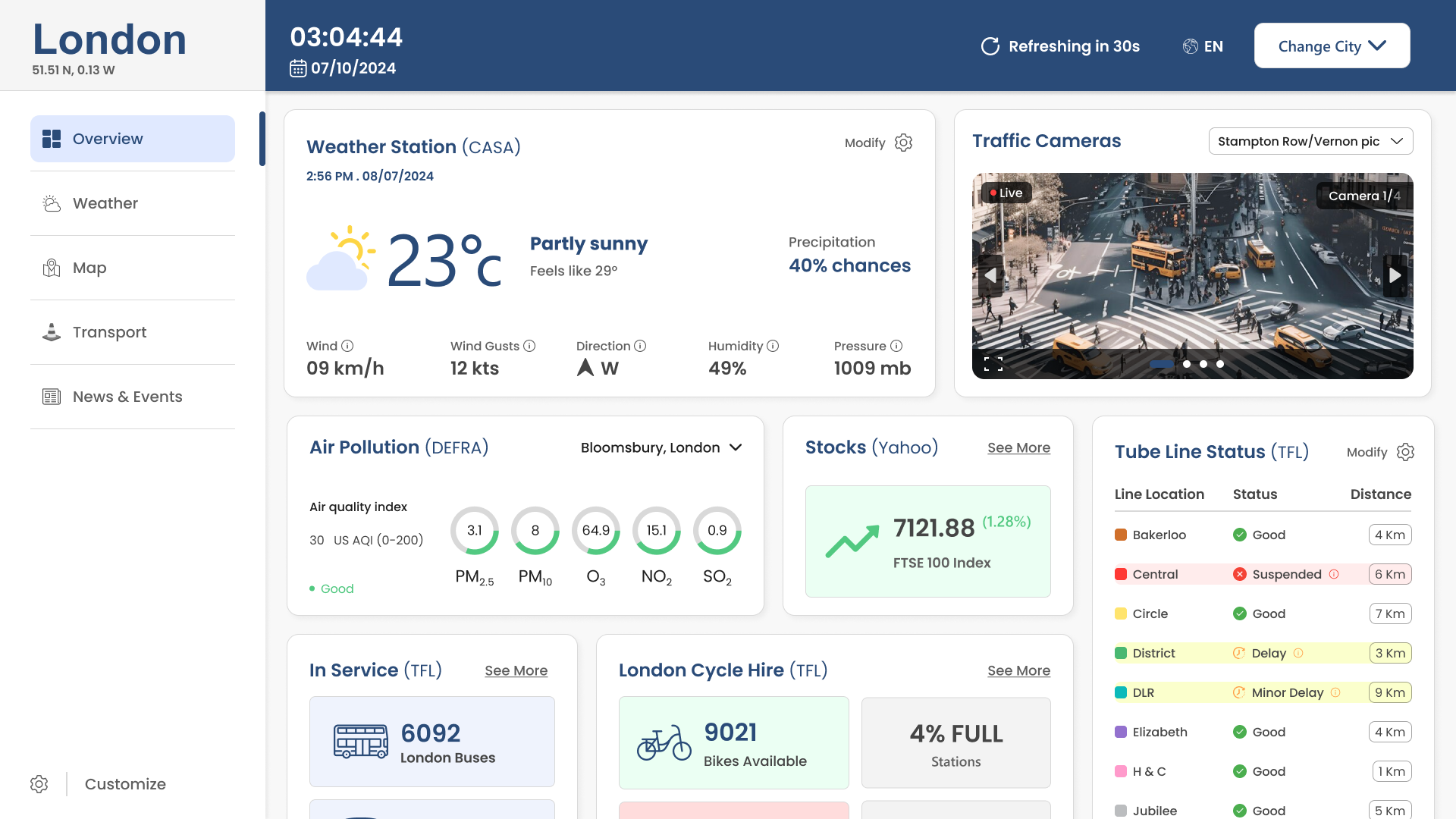The image size is (1456, 819).
Task: Open the Map section from the sidebar
Action: [89, 268]
